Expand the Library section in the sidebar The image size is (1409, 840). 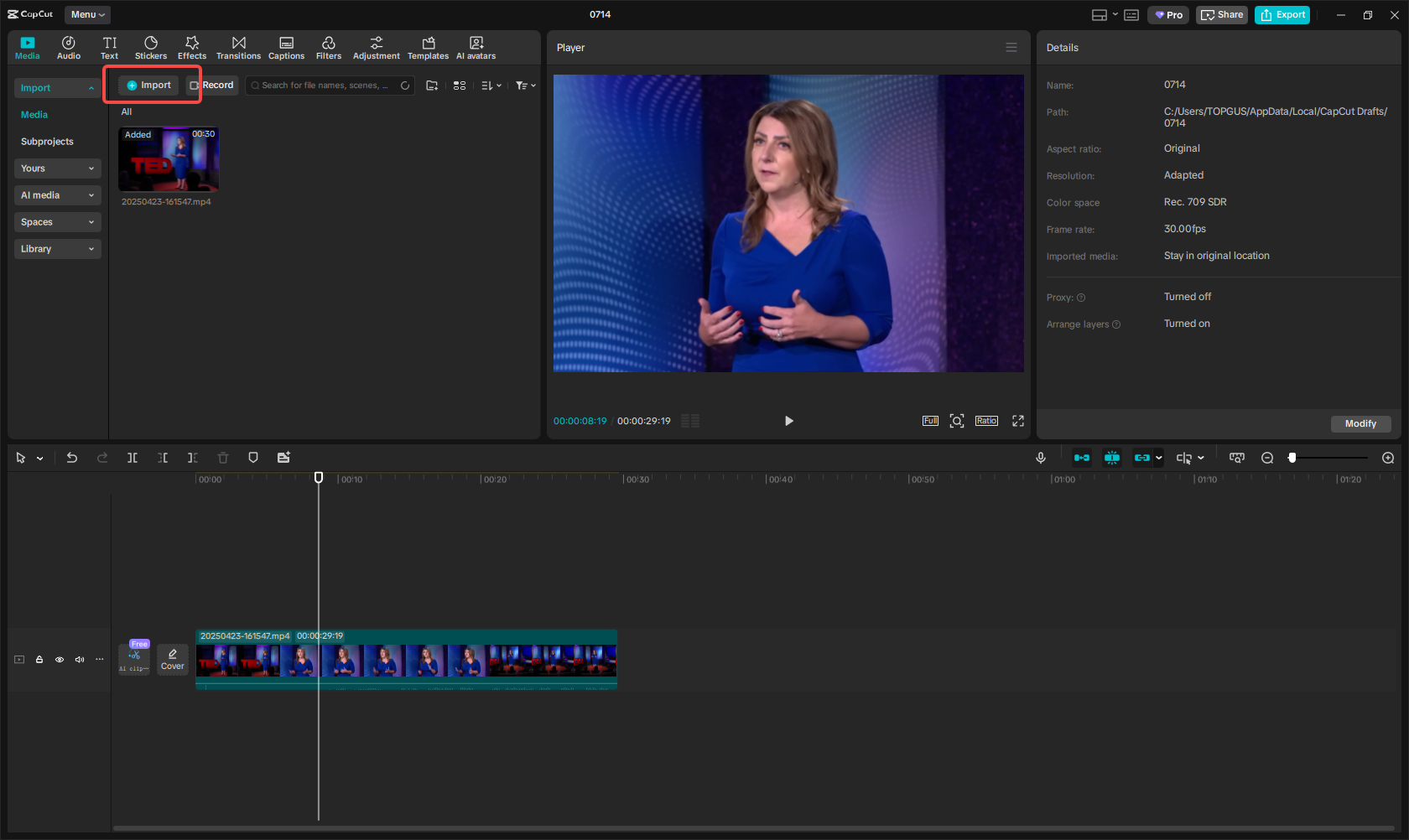tap(57, 249)
